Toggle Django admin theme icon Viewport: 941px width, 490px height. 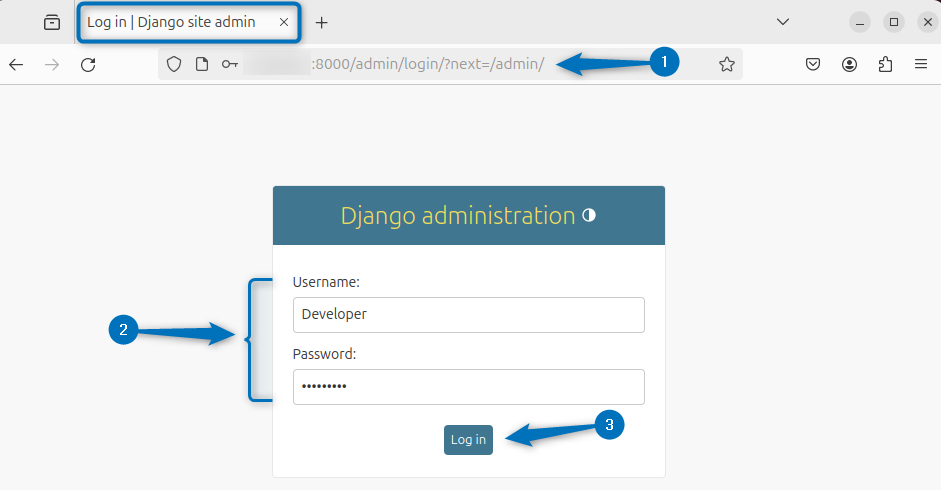click(x=589, y=215)
